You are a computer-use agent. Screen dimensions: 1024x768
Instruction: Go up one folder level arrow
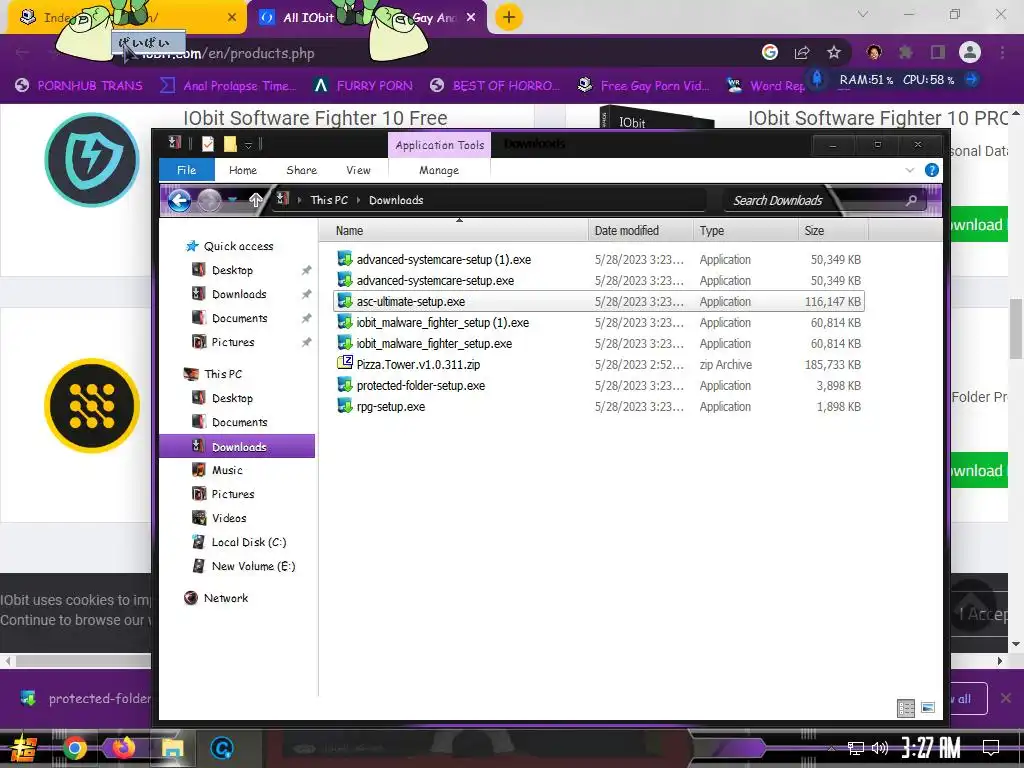pyautogui.click(x=256, y=200)
